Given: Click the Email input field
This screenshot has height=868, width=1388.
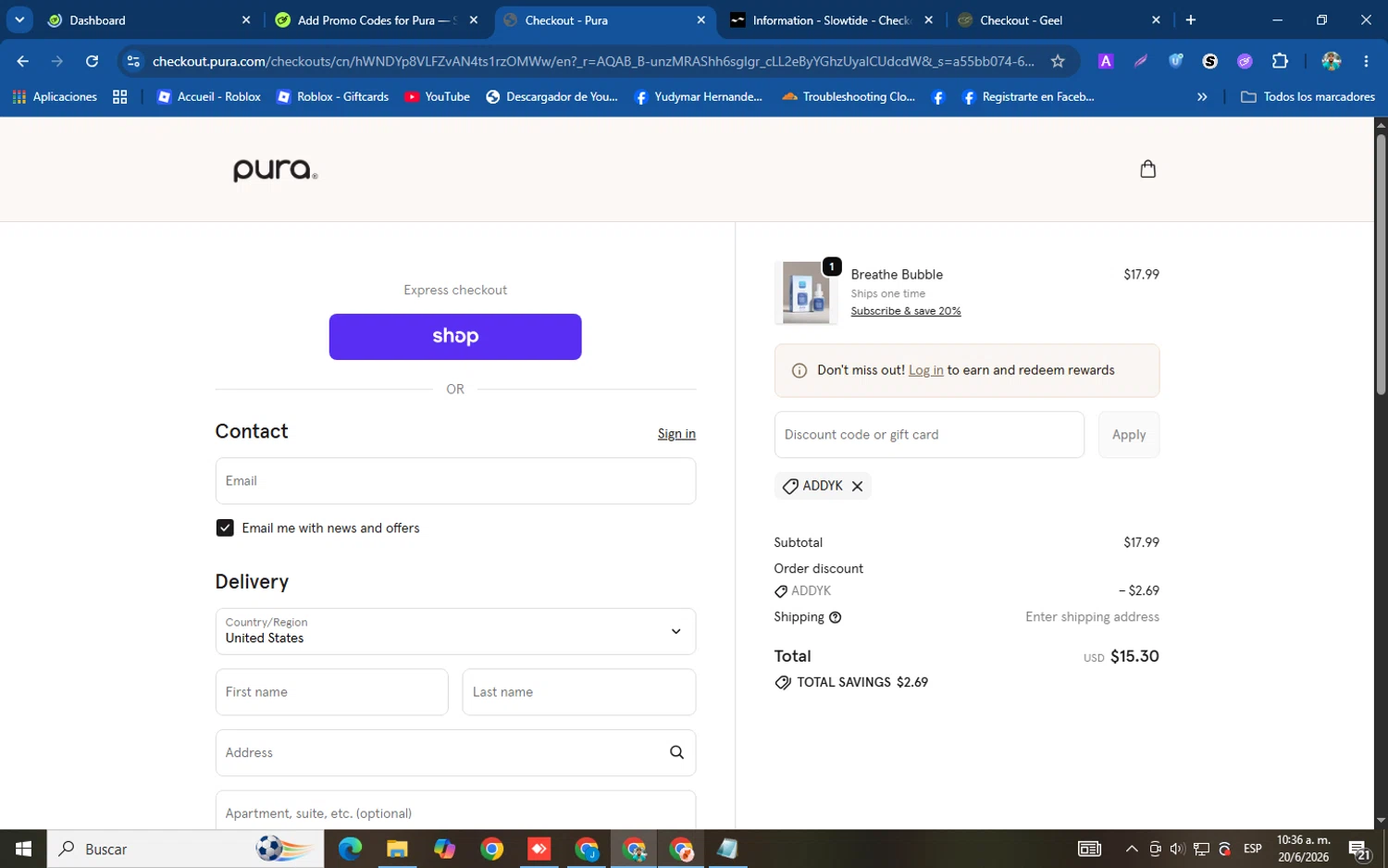Looking at the screenshot, I should (455, 481).
